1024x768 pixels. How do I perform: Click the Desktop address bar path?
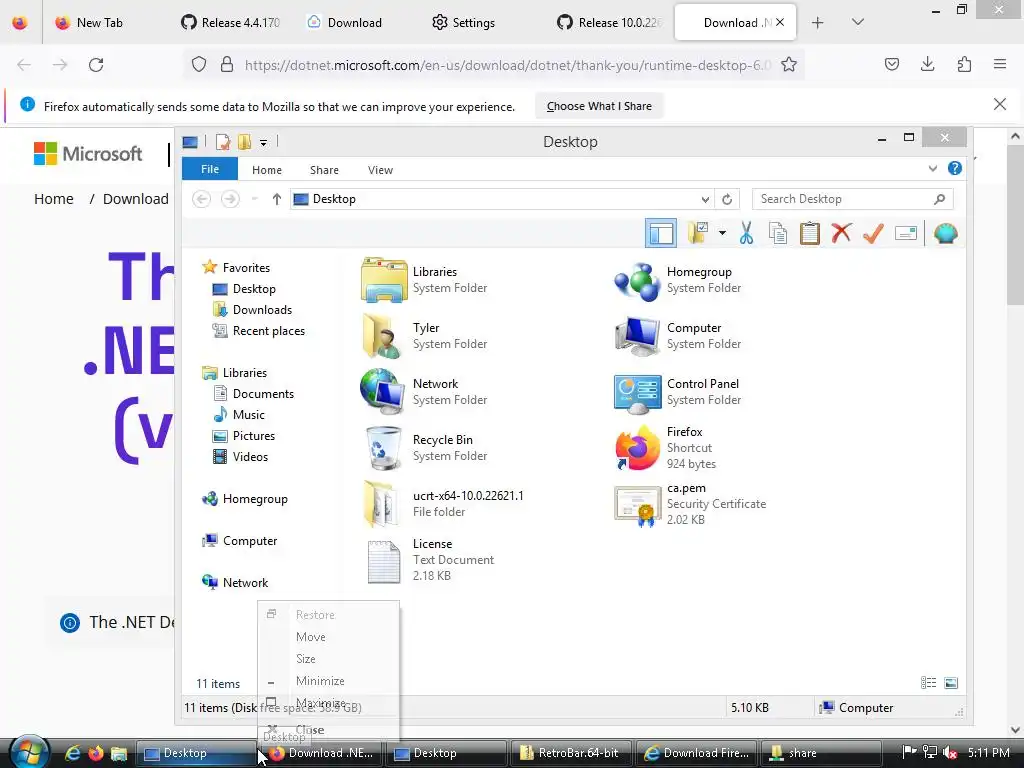click(x=334, y=199)
